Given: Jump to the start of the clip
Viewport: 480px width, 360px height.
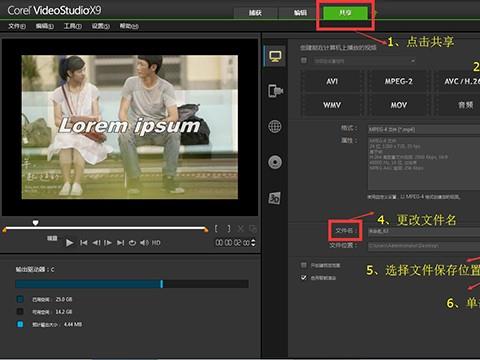Looking at the screenshot, I should click(x=84, y=243).
